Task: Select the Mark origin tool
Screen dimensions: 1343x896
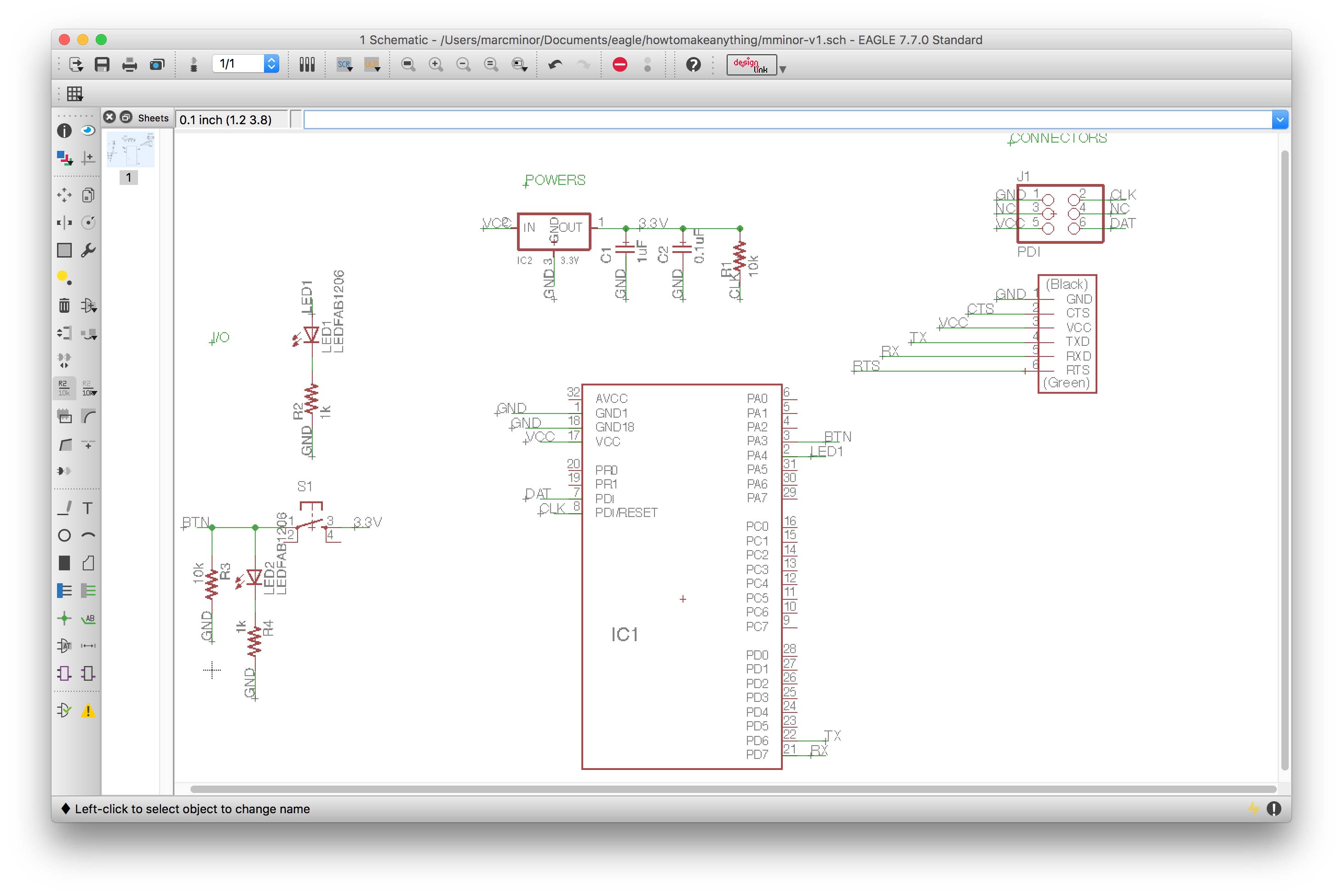Action: pyautogui.click(x=88, y=158)
